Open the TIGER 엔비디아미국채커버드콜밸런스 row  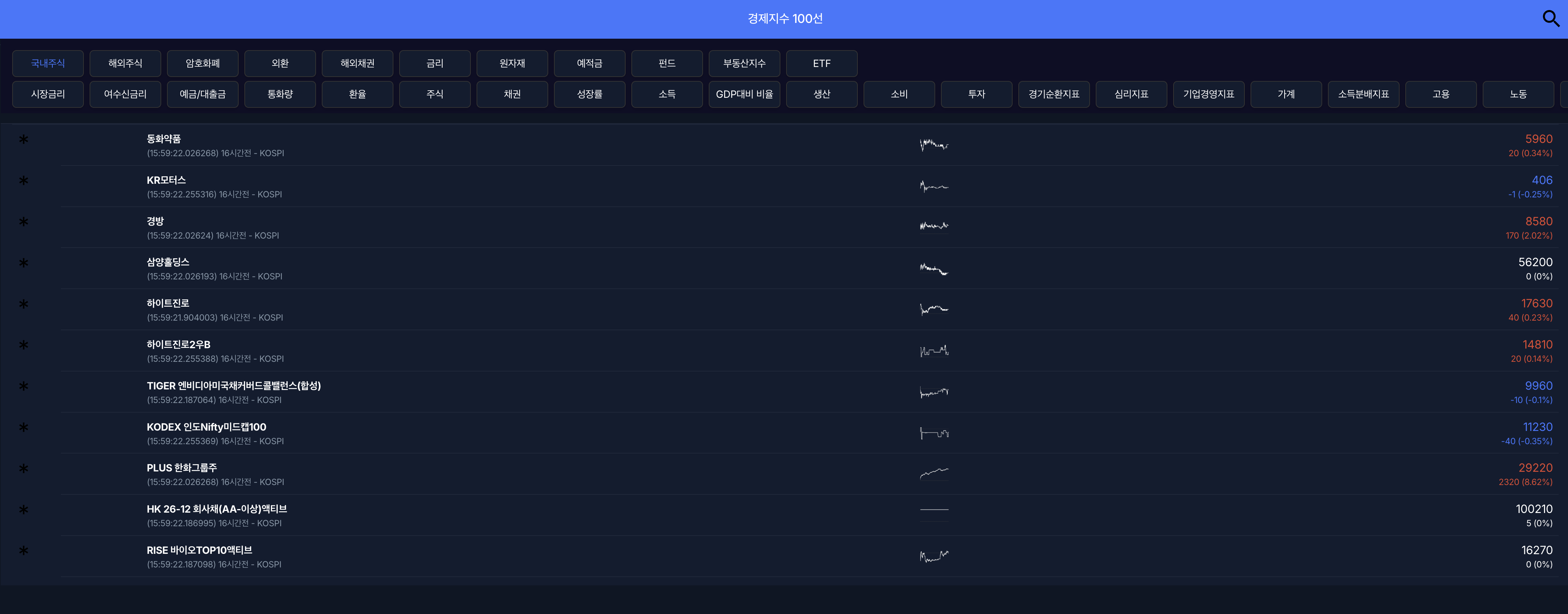[234, 386]
